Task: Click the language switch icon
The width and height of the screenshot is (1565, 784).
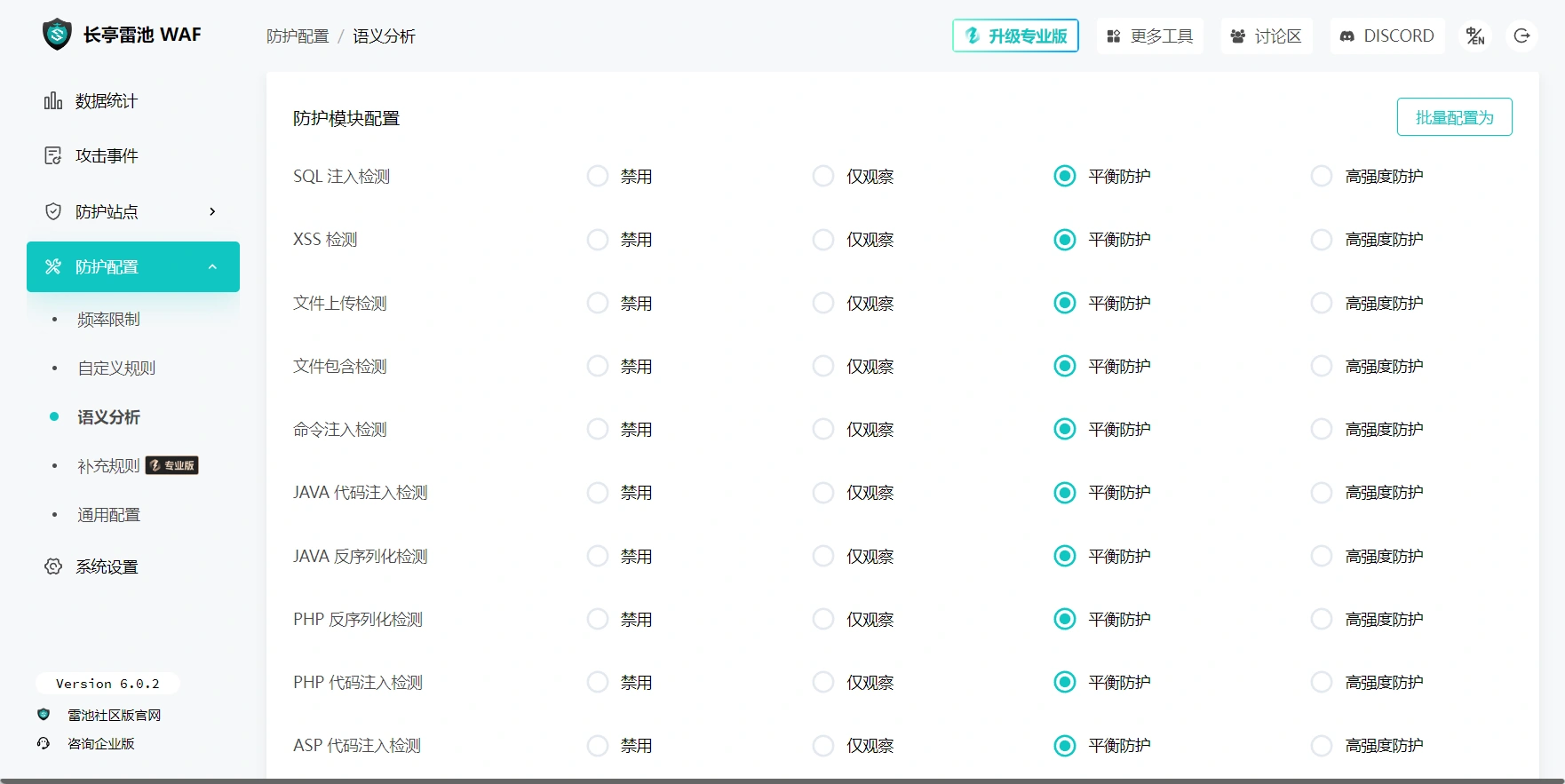Action: click(1475, 36)
